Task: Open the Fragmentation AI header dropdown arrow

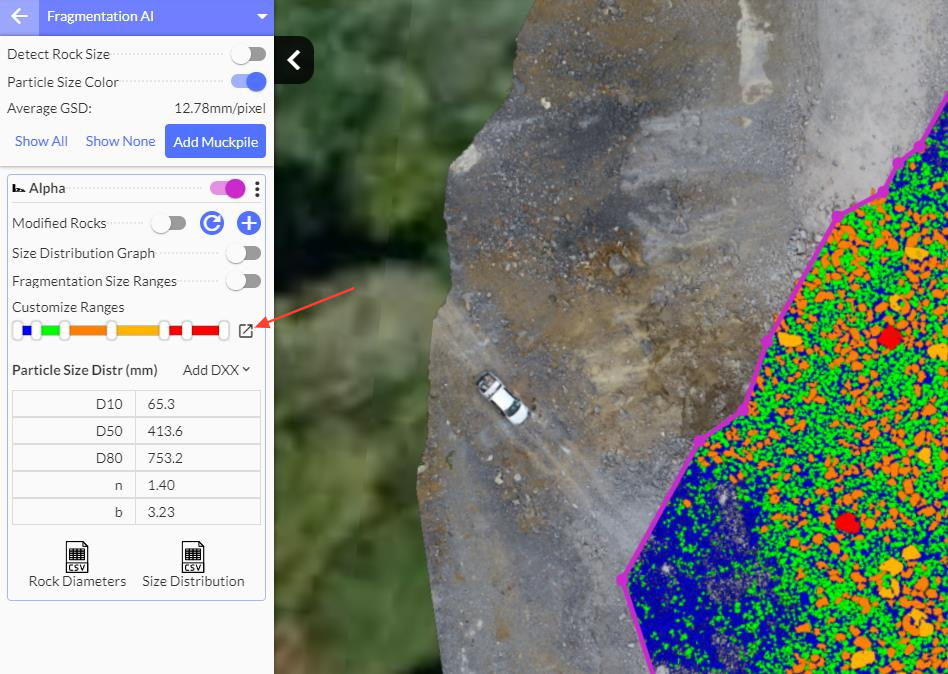Action: tap(262, 16)
